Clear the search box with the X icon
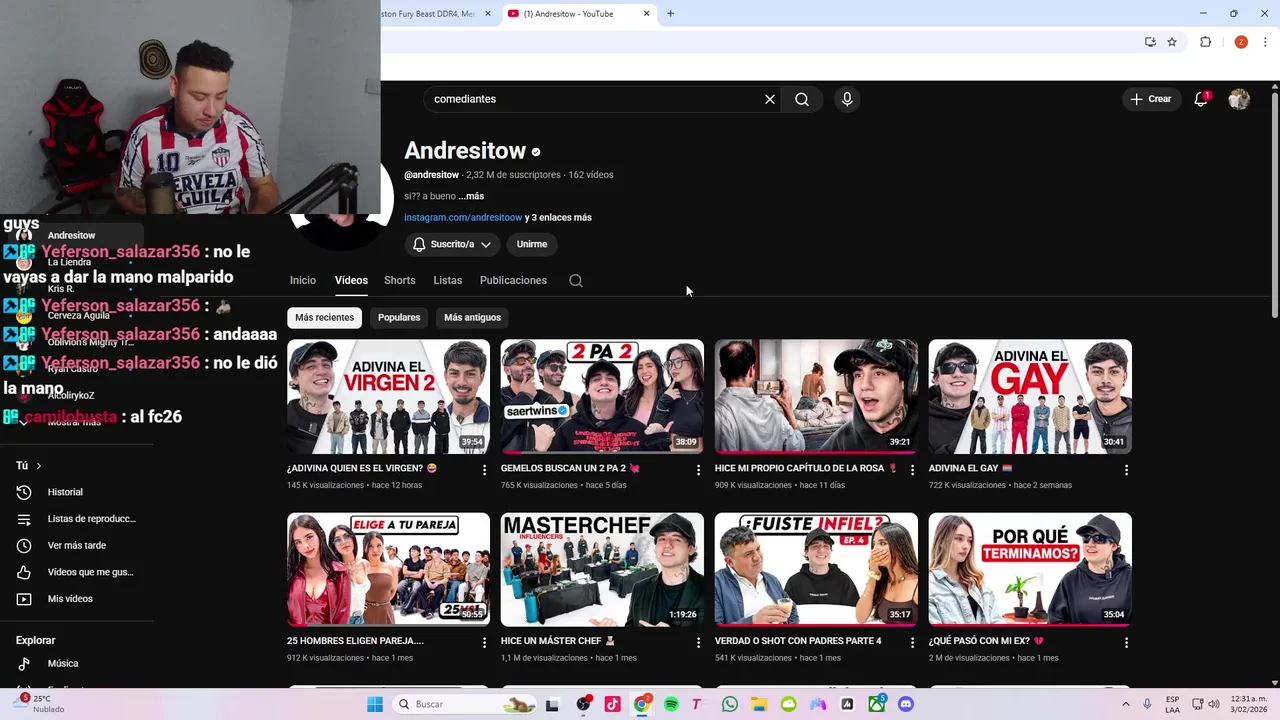Screen dimensions: 1280x720 (x=770, y=99)
